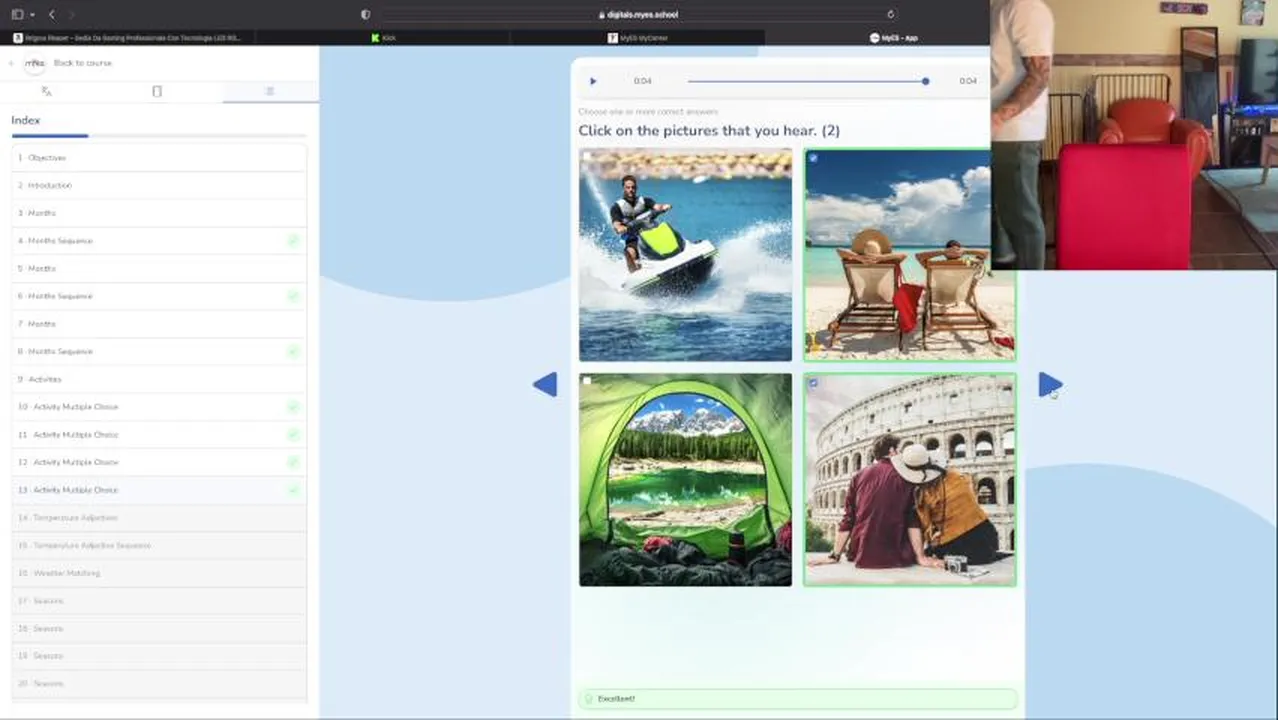The width and height of the screenshot is (1278, 720).
Task: Click green checkmark on item 12
Action: point(293,462)
